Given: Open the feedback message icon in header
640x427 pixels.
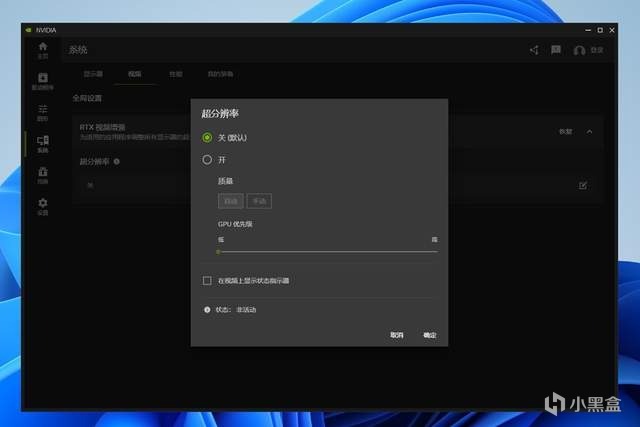Looking at the screenshot, I should [x=556, y=50].
